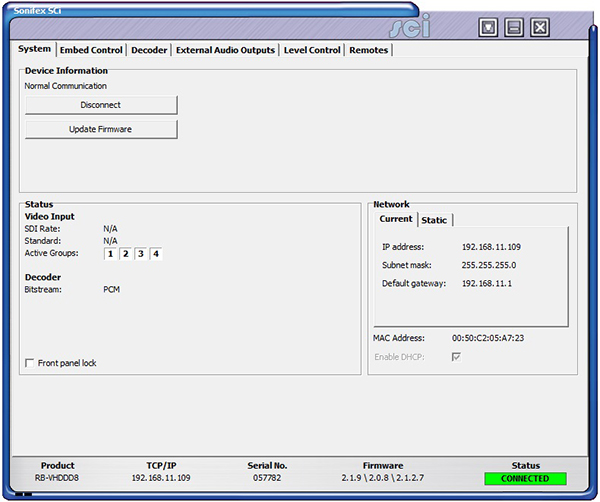Toggle the Enable DHCP checkbox
Screen dimensions: 600x502
456,357
